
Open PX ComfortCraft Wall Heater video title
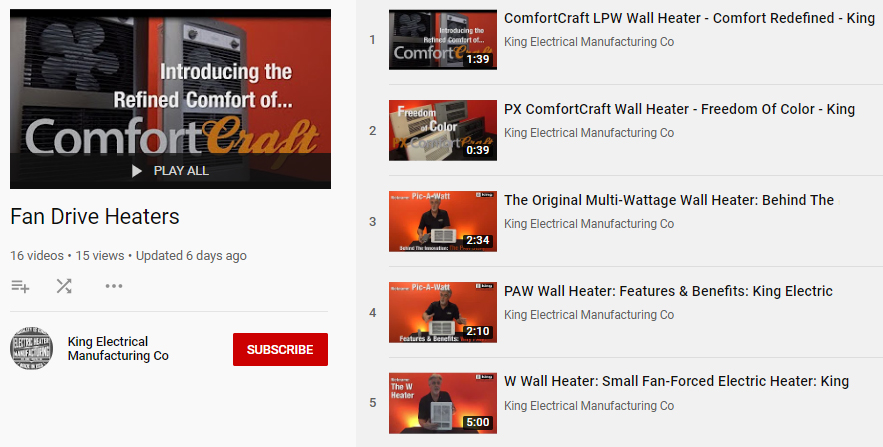pos(679,109)
